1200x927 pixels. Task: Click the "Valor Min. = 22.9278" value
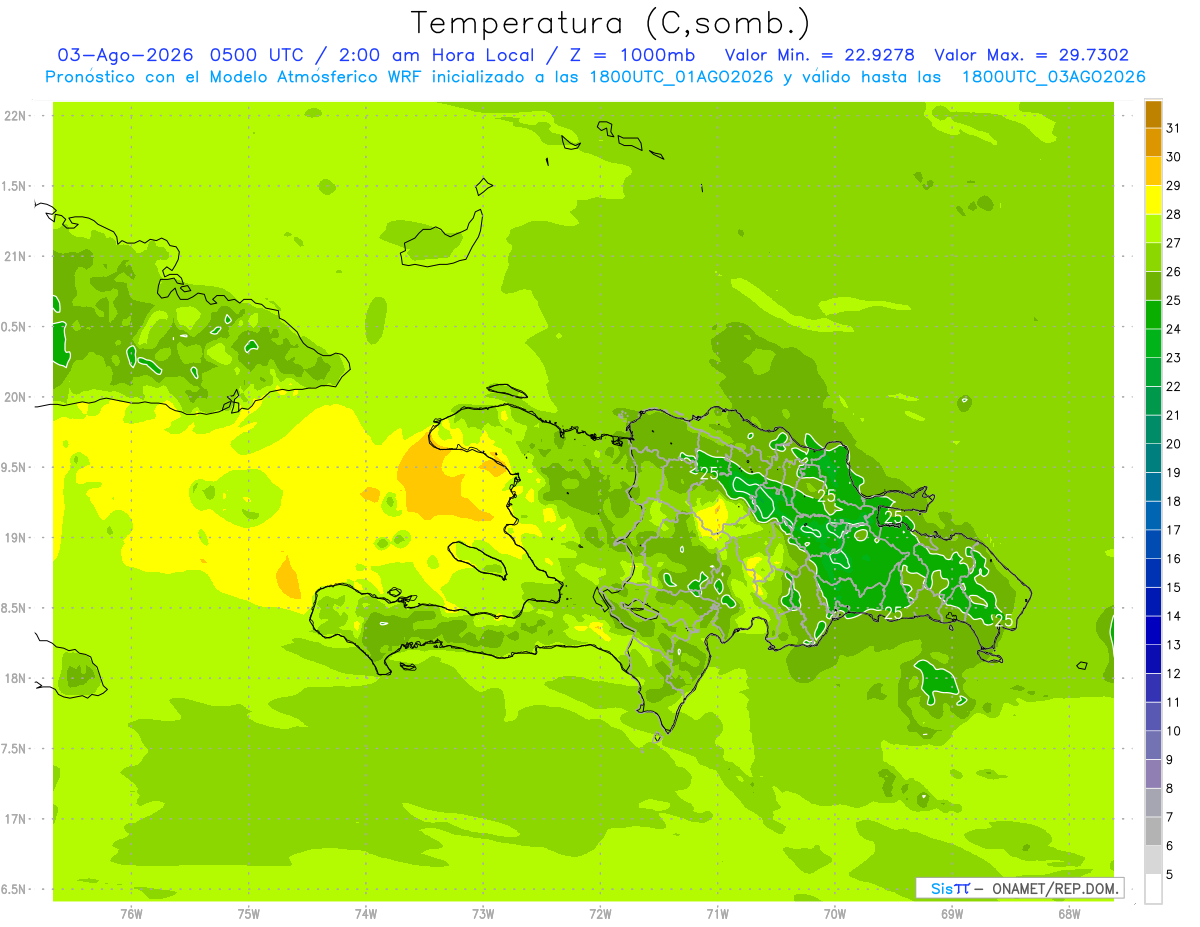coord(820,55)
